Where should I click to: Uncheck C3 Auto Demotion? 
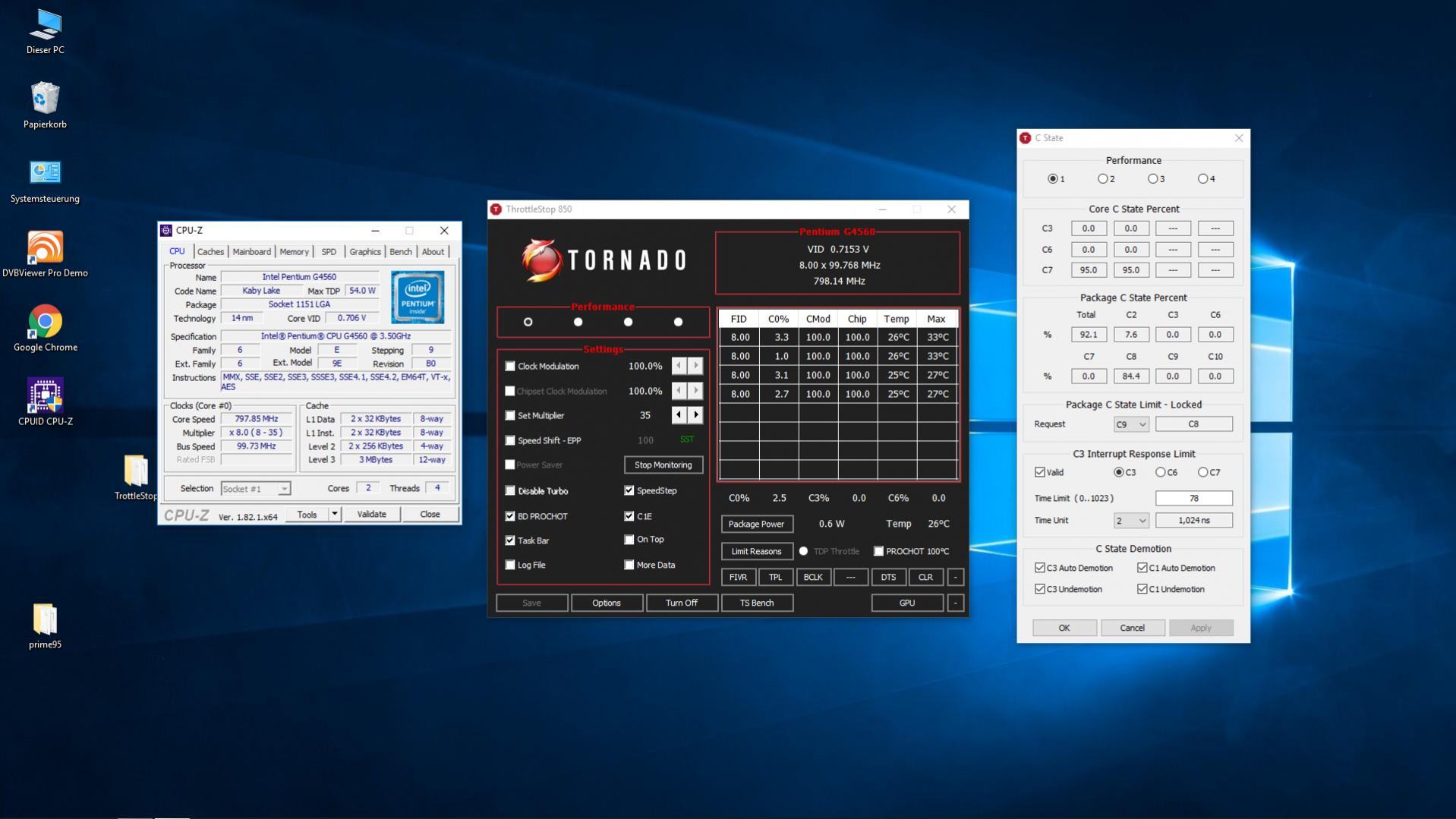1040,568
